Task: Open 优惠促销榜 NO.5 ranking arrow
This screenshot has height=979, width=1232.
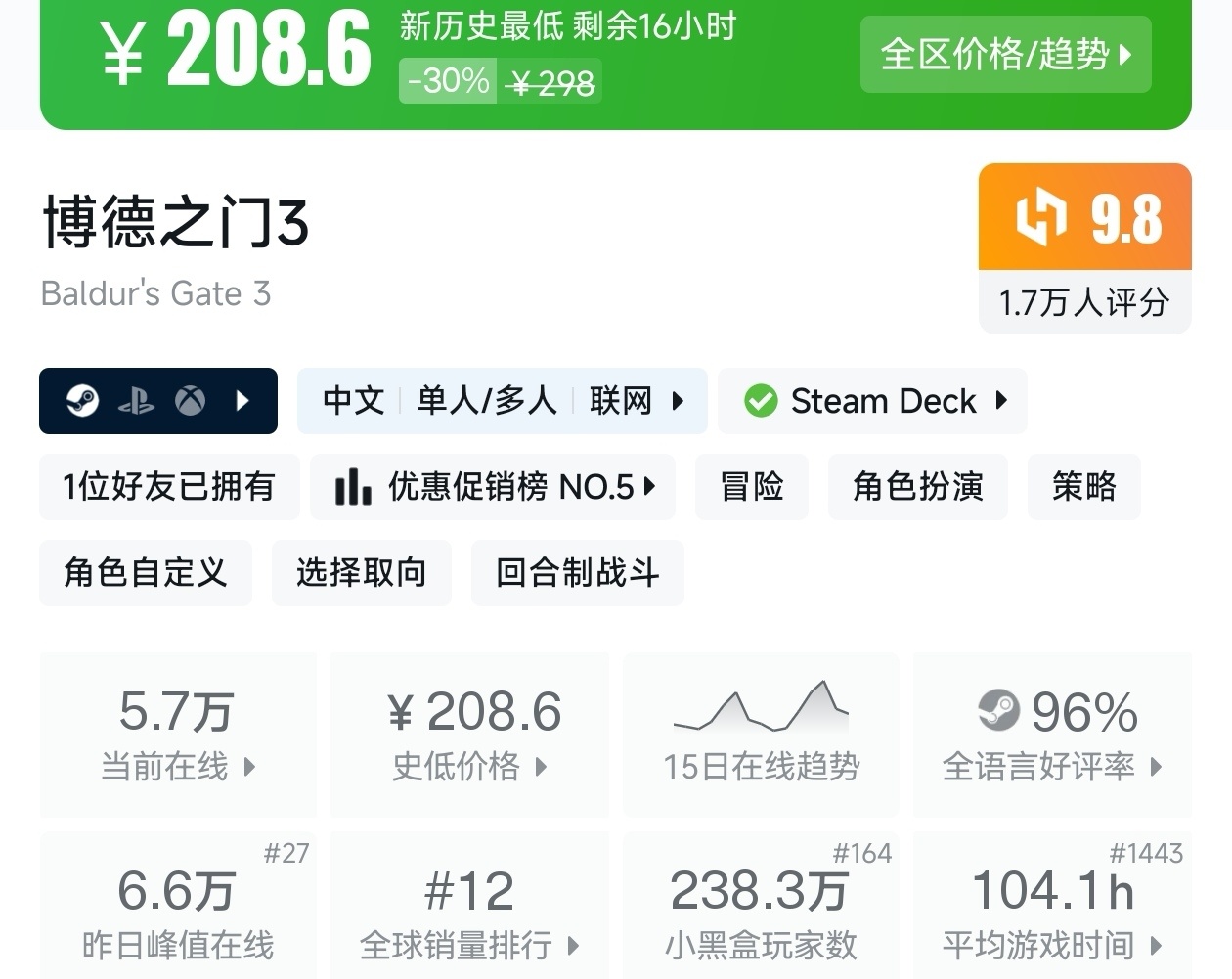Action: 649,486
